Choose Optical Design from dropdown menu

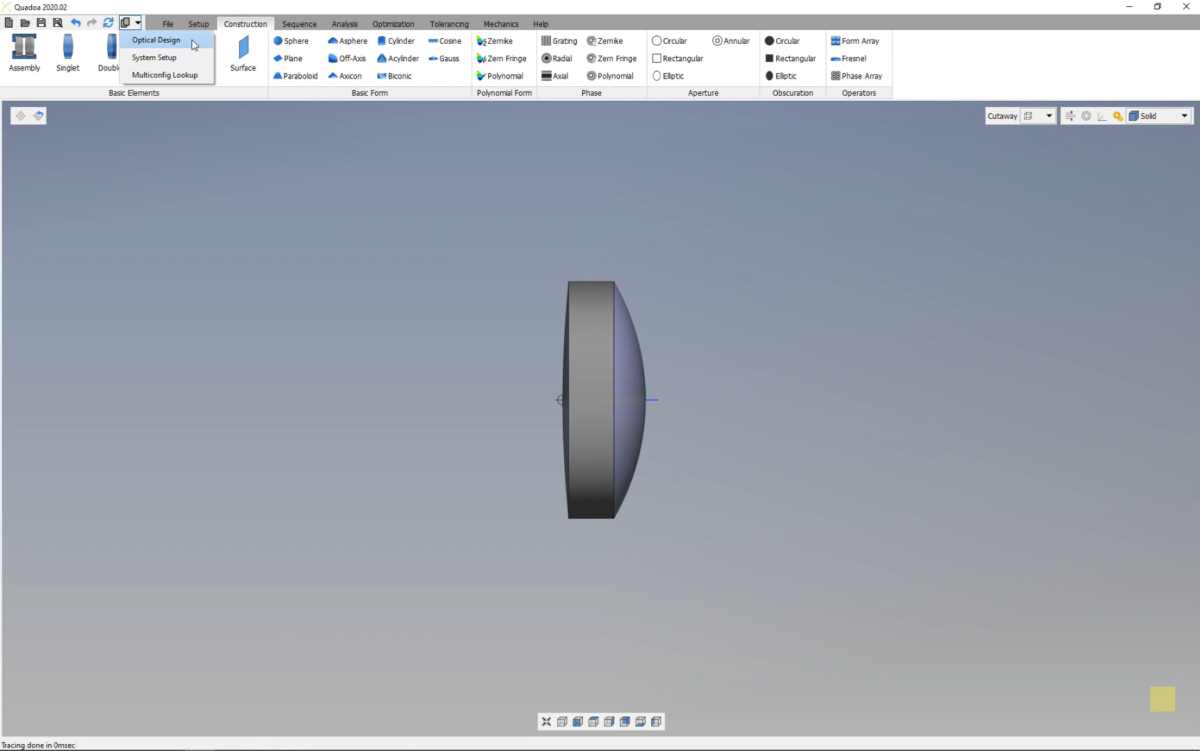(166, 40)
